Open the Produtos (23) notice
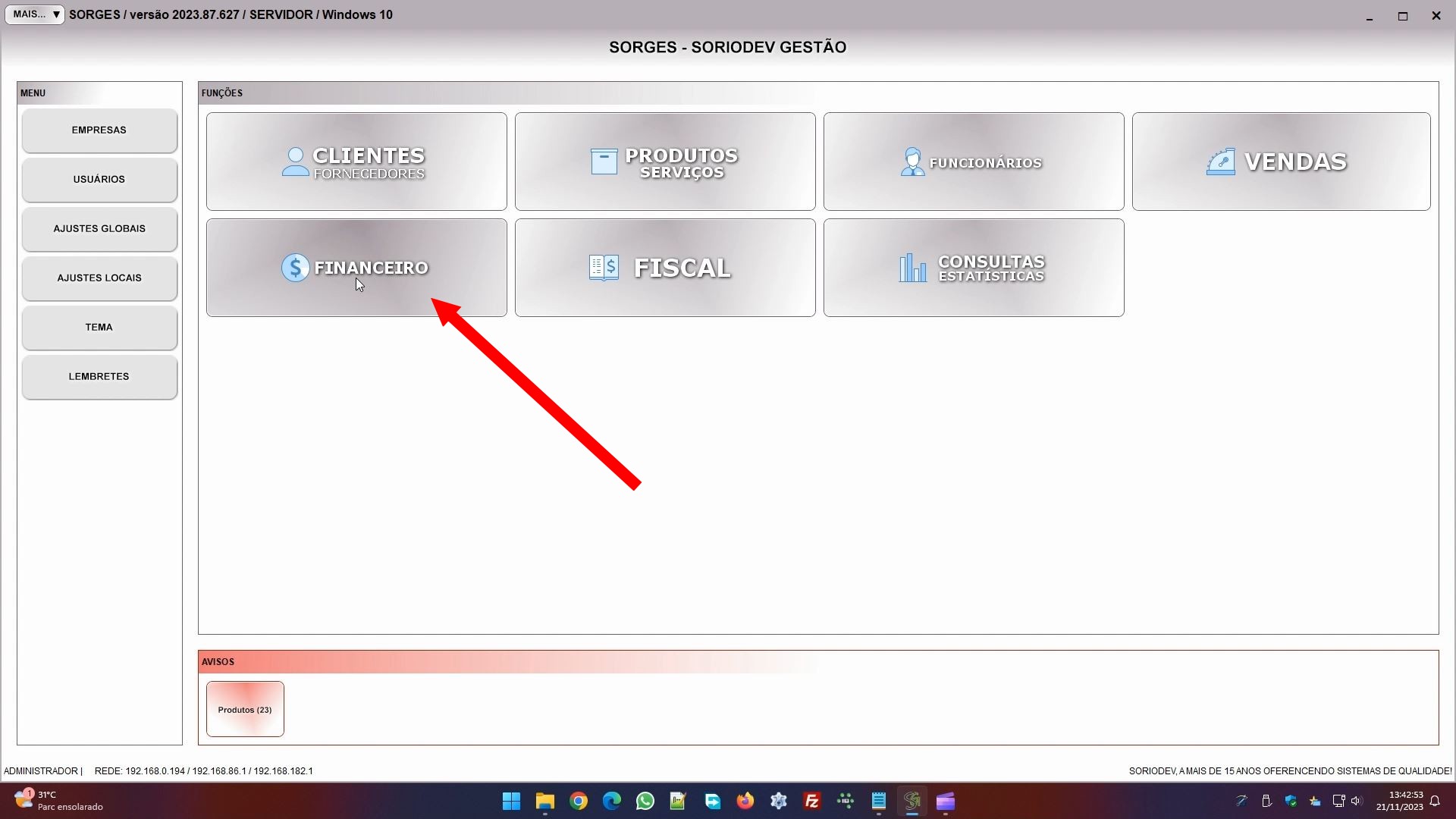1456x819 pixels. pos(245,709)
